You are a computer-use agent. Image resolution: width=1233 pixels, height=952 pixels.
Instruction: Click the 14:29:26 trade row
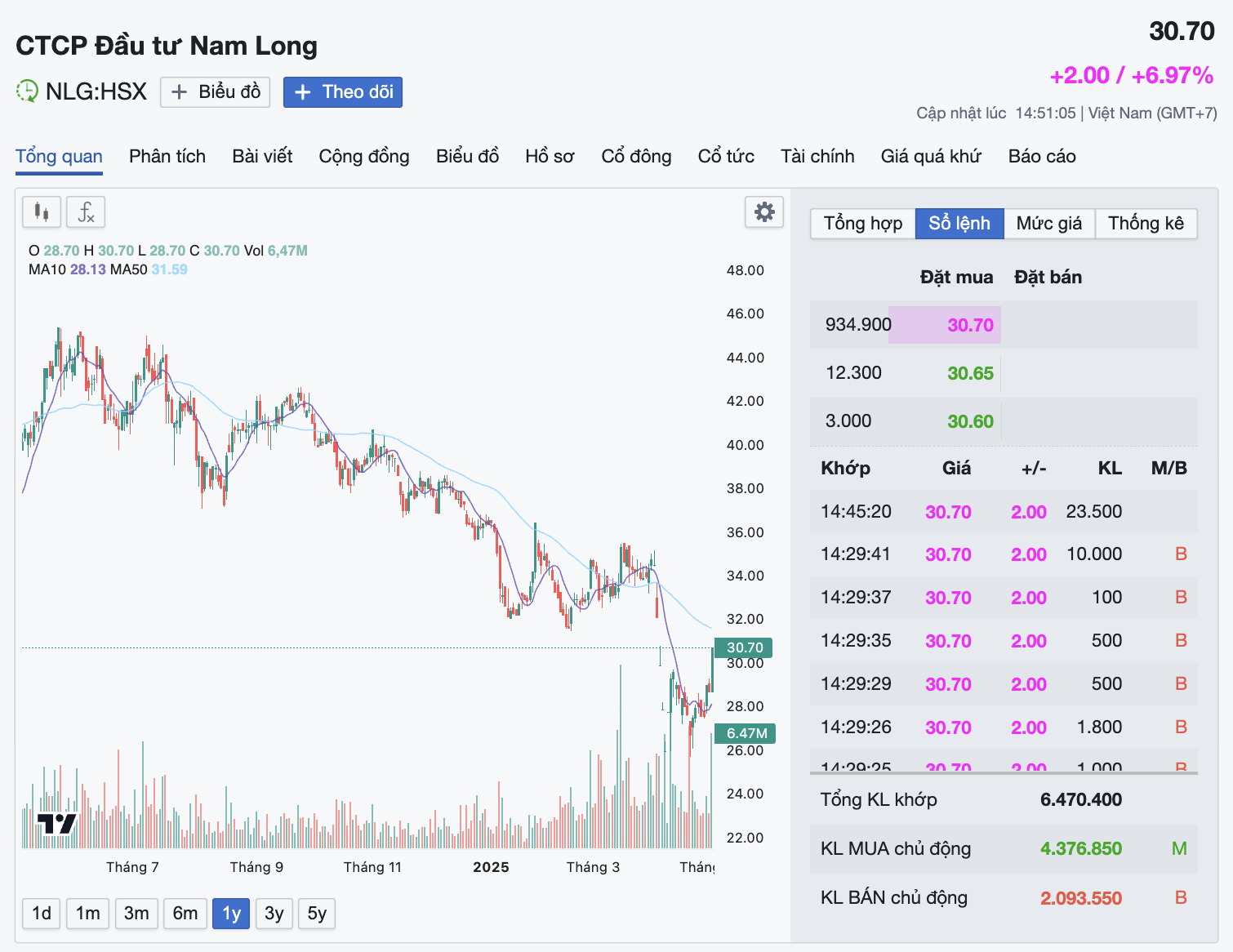1004,727
